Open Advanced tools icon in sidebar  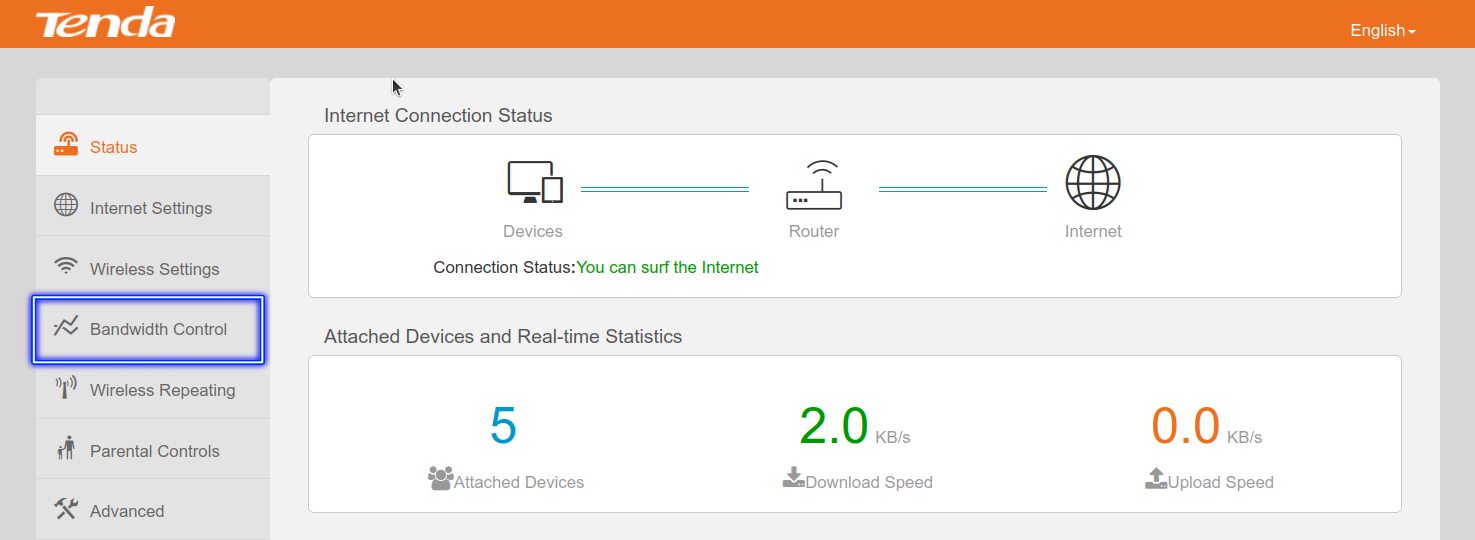pos(66,509)
